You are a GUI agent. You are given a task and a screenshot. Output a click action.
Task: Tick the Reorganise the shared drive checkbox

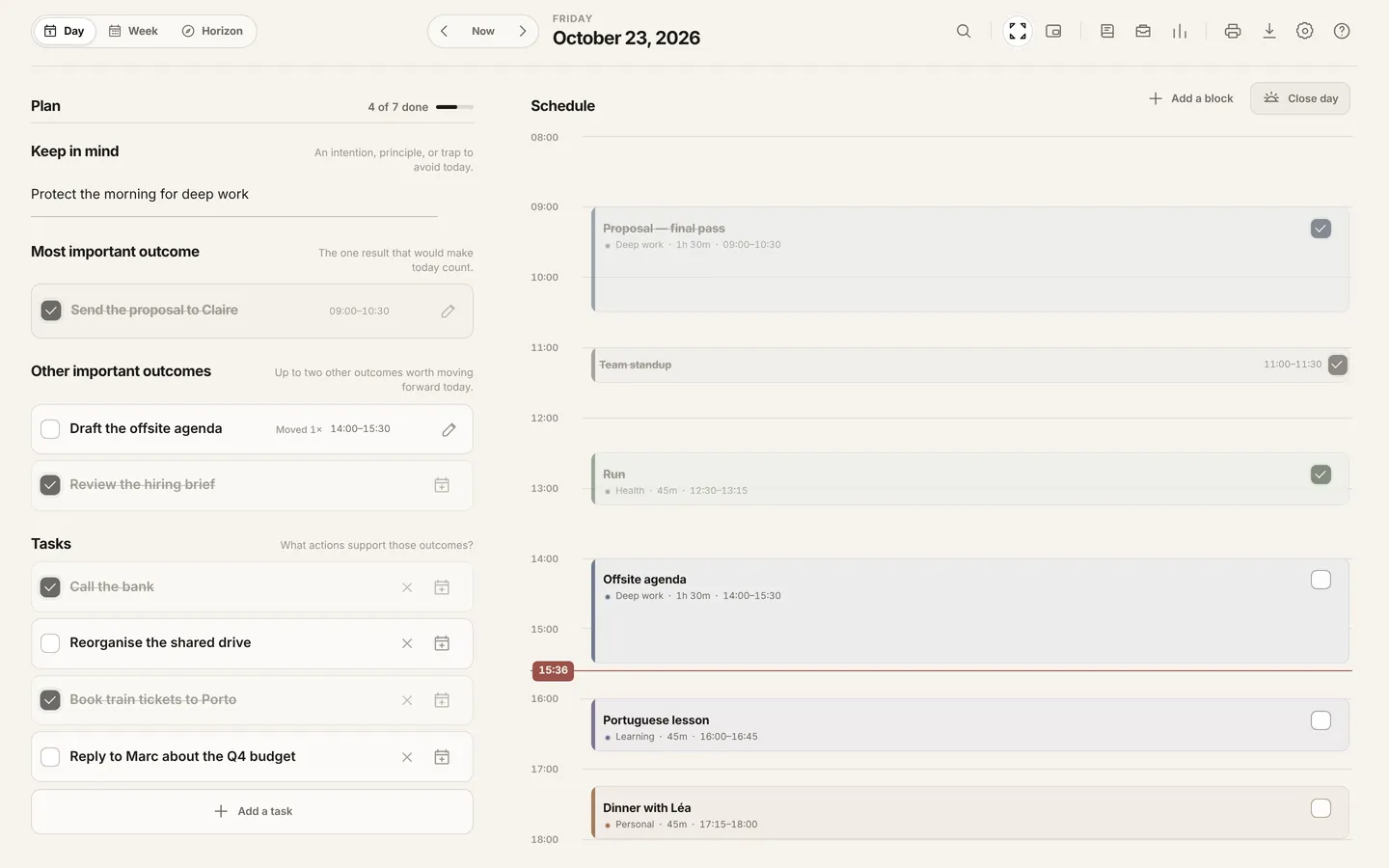coord(50,643)
